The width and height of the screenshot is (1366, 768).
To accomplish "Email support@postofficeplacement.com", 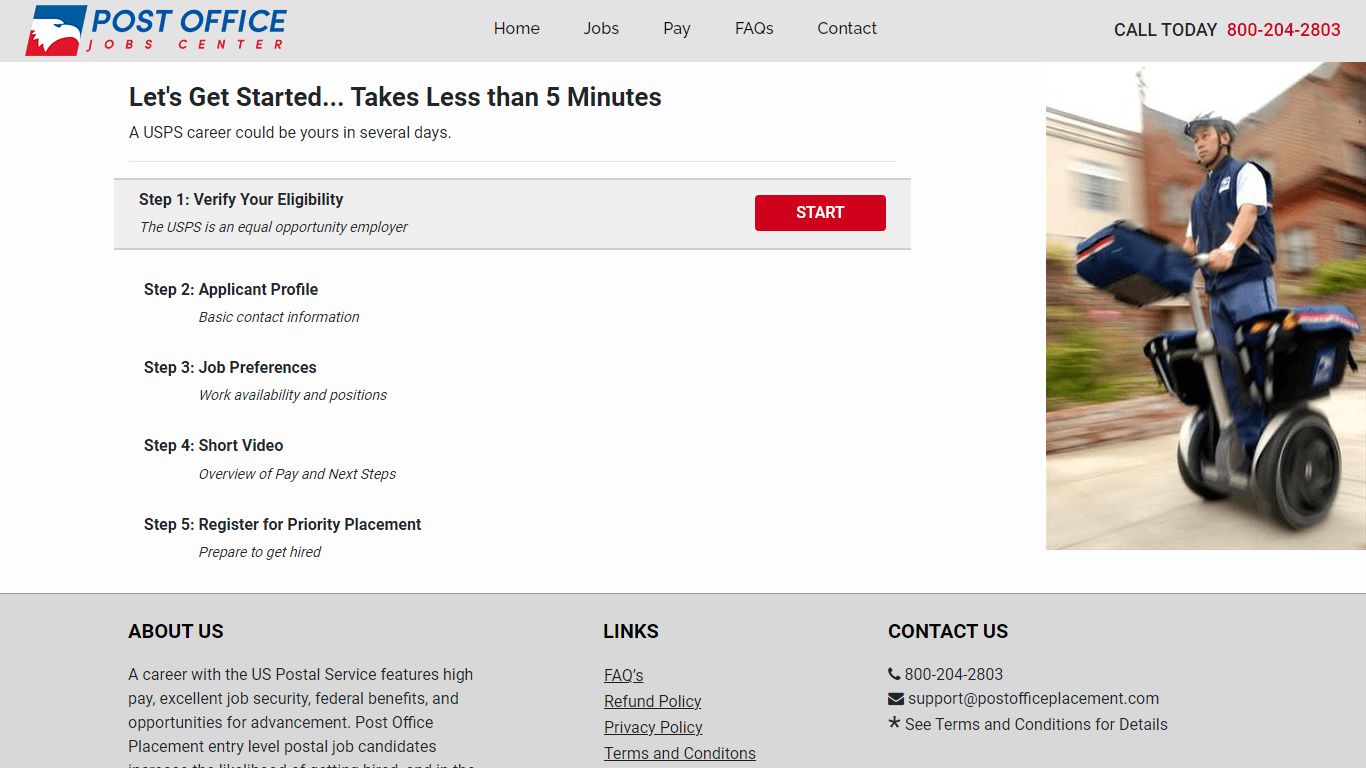I will point(1034,698).
